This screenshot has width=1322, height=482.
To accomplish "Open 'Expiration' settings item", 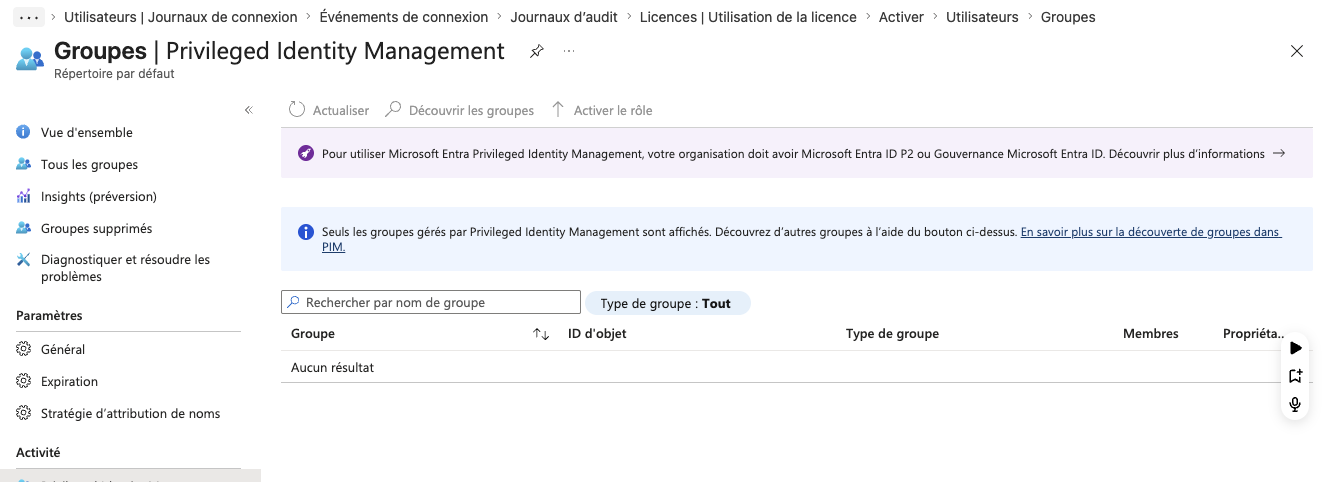I will tap(69, 381).
